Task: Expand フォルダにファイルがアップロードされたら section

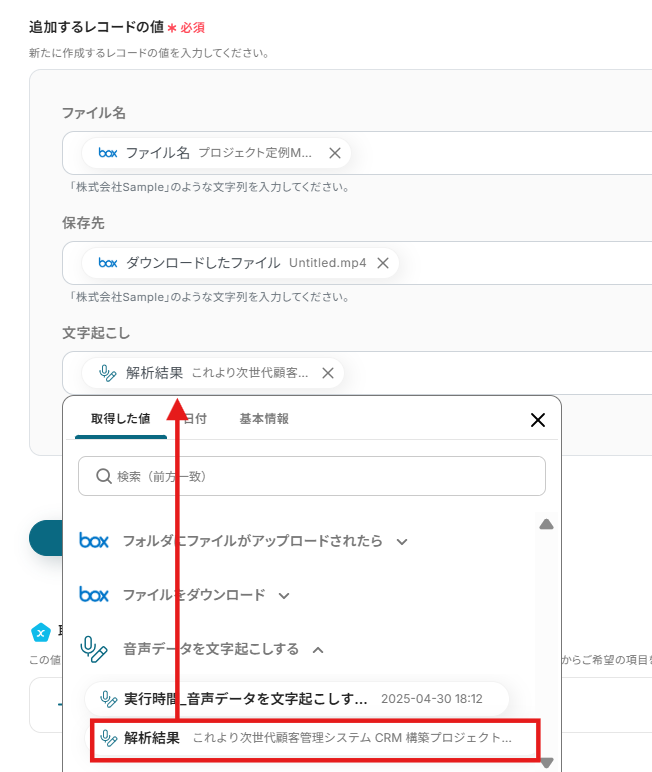Action: pos(402,541)
